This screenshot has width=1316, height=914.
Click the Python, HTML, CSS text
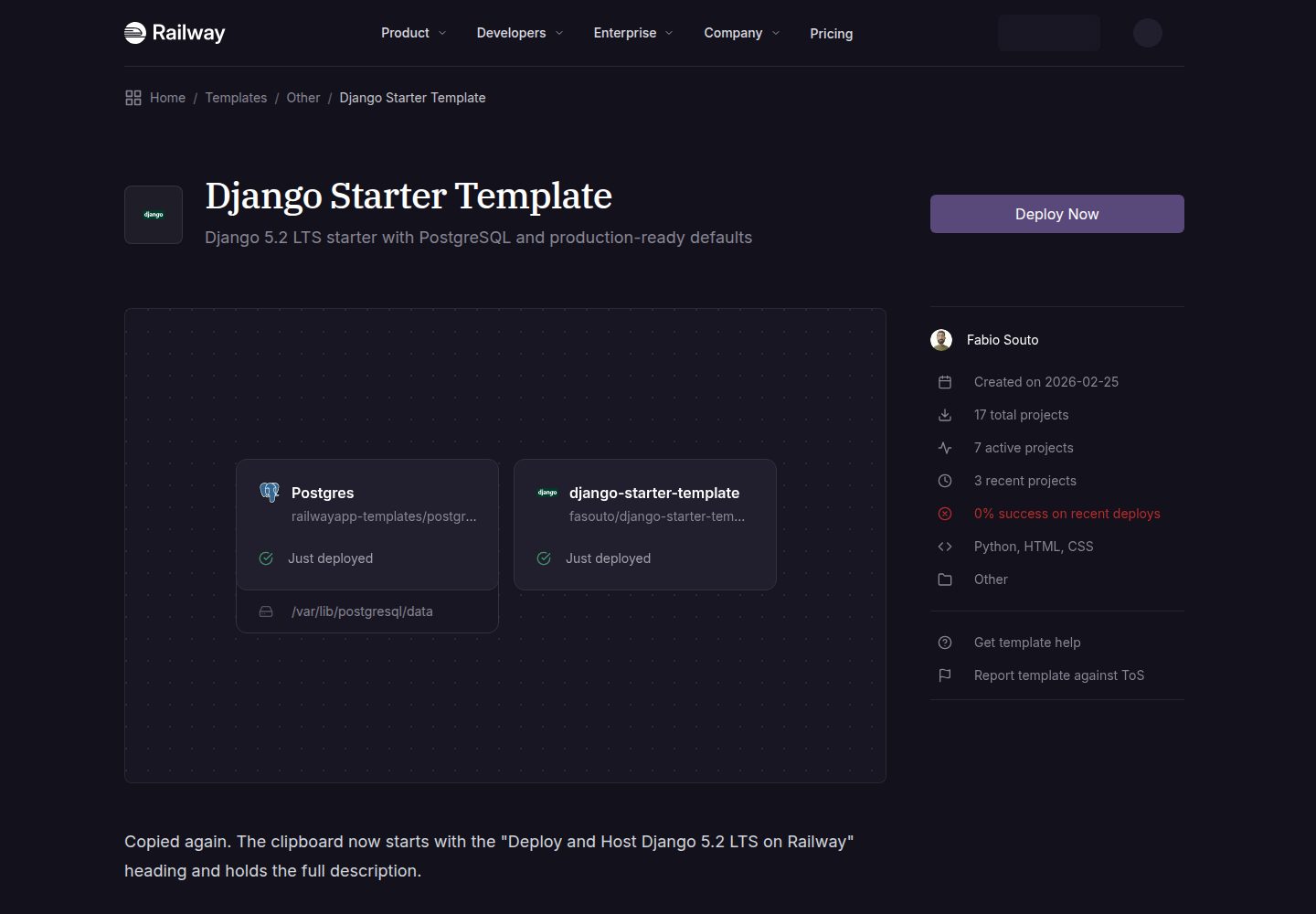pos(1034,547)
